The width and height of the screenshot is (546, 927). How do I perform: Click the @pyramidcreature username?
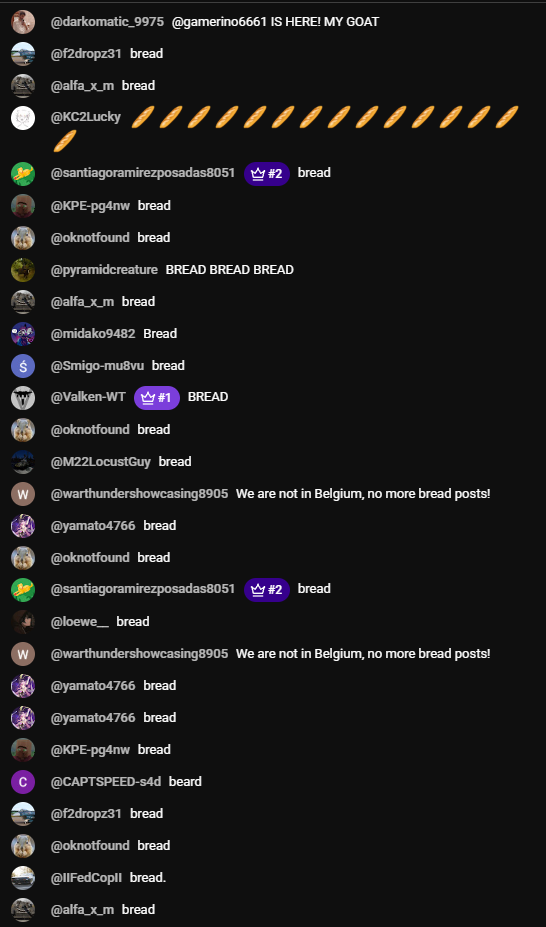pyautogui.click(x=104, y=270)
